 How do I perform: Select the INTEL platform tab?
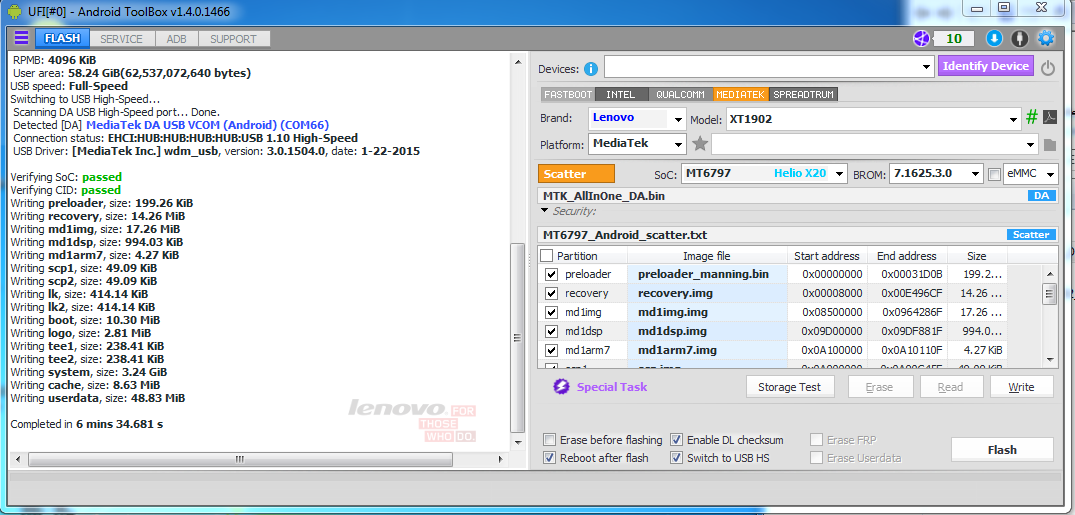620,95
